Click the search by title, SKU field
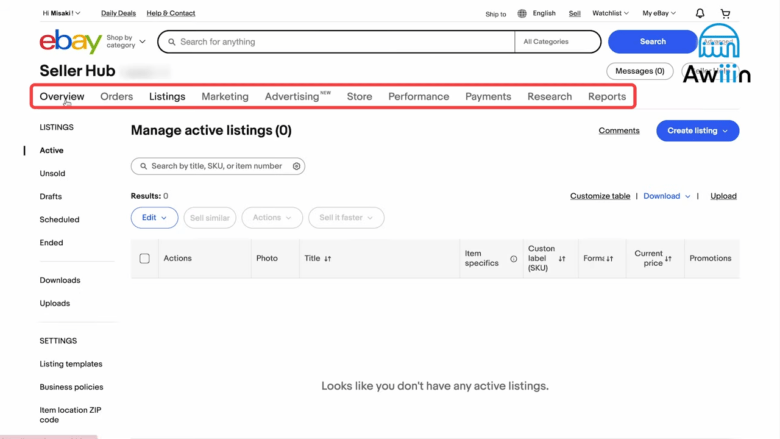Viewport: 780px width, 439px height. point(218,166)
